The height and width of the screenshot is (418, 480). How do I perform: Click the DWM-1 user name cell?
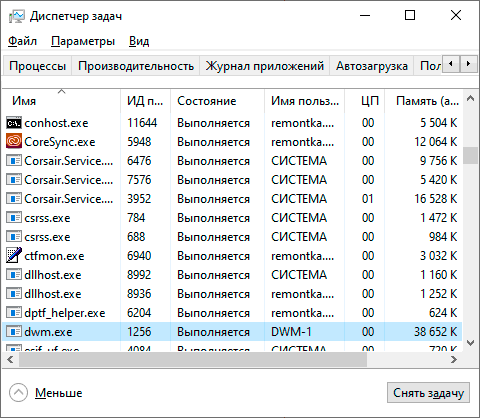point(291,332)
